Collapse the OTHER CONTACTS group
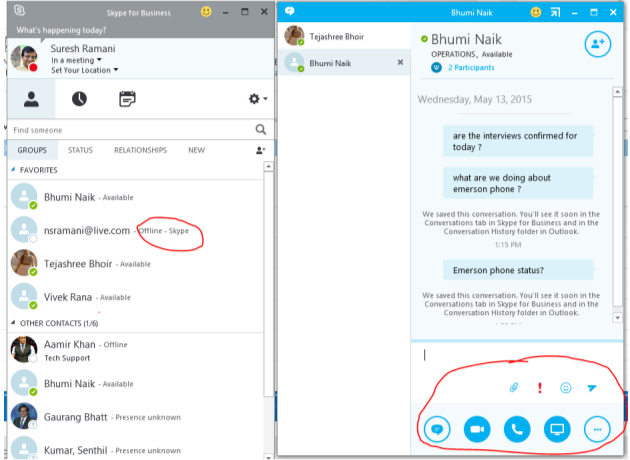 [13, 323]
